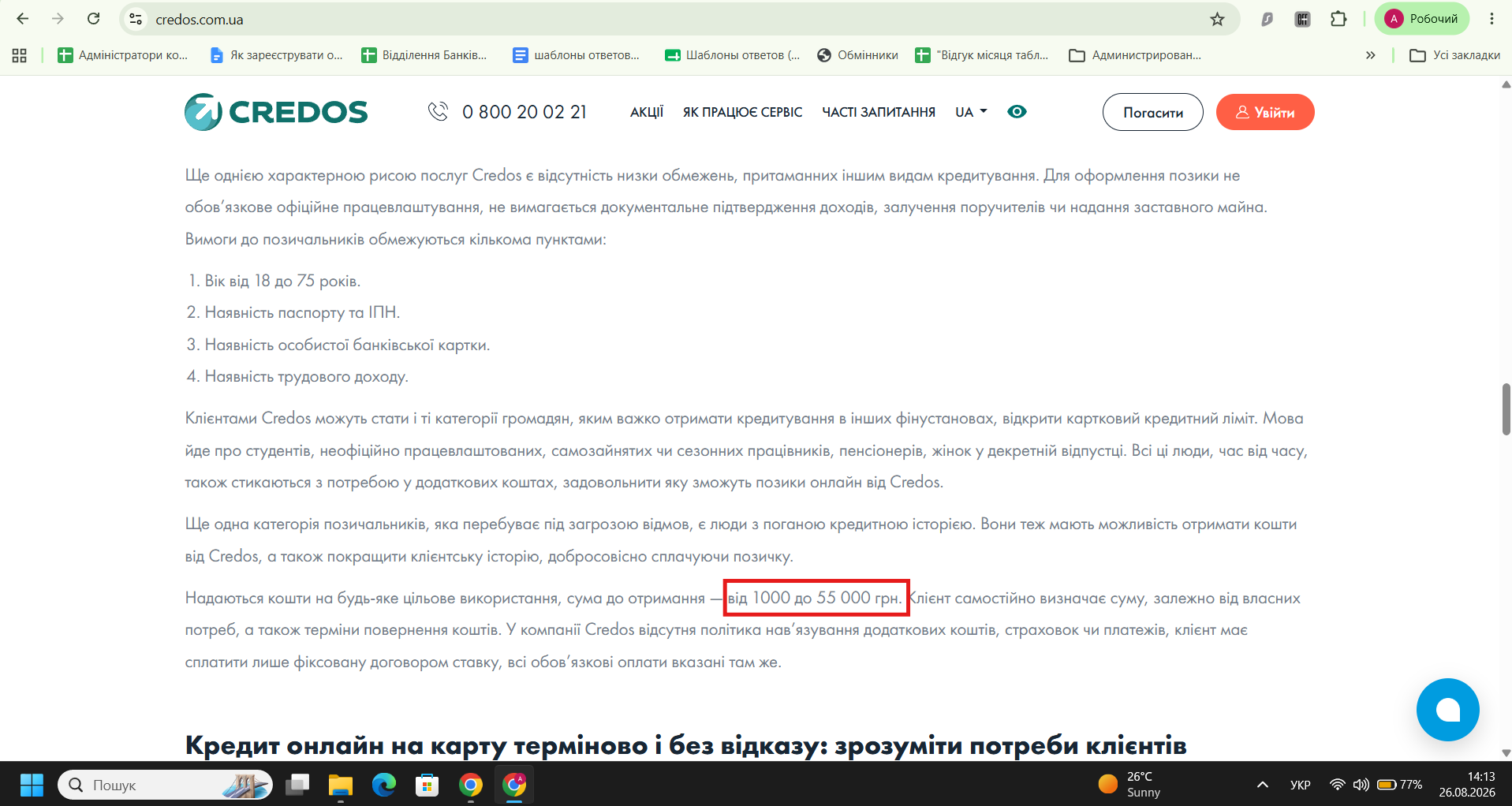Click the volume speaker tray icon
This screenshot has width=1512, height=806.
click(x=1361, y=785)
